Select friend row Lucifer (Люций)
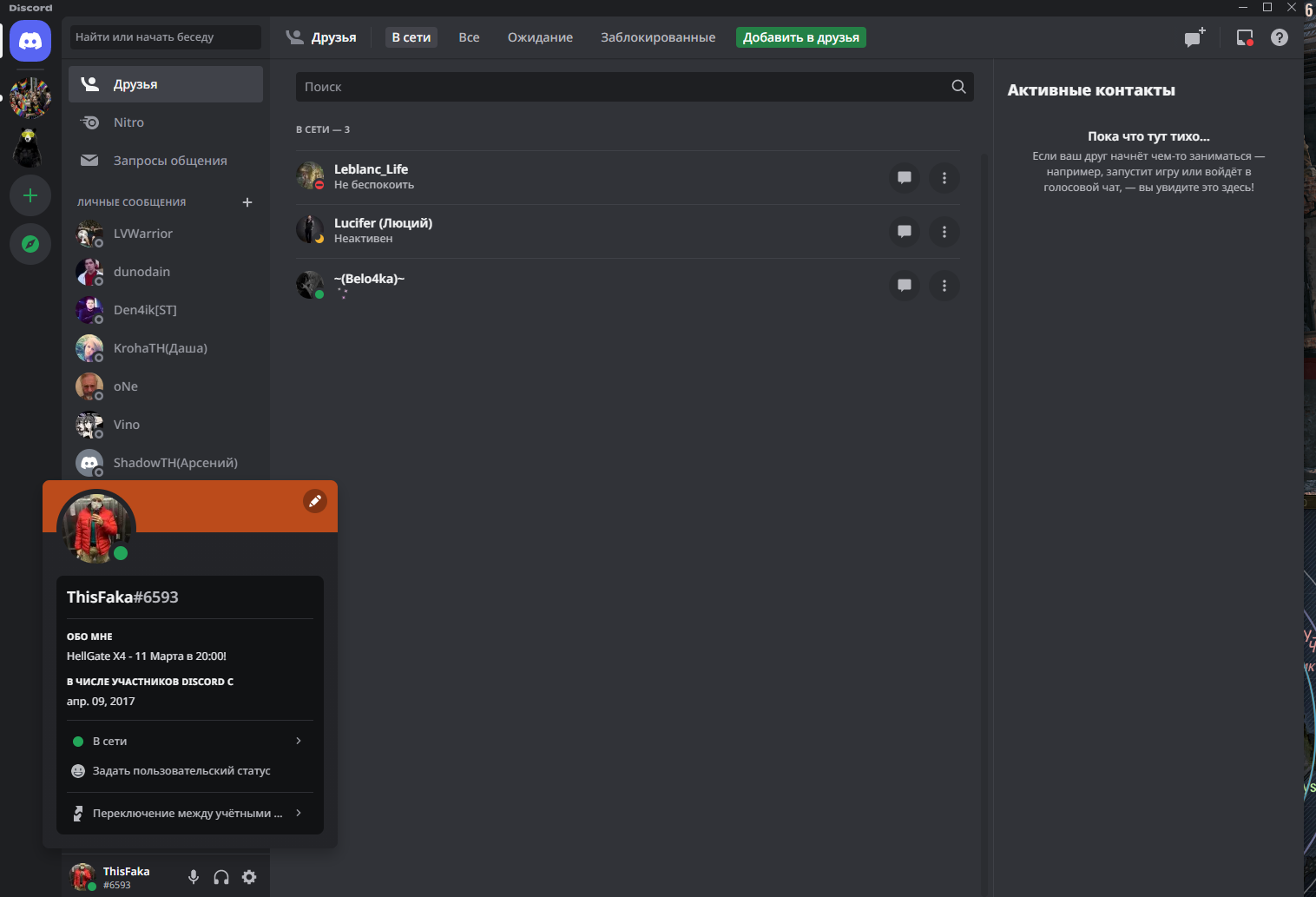Viewport: 1316px width, 897px height. point(628,232)
